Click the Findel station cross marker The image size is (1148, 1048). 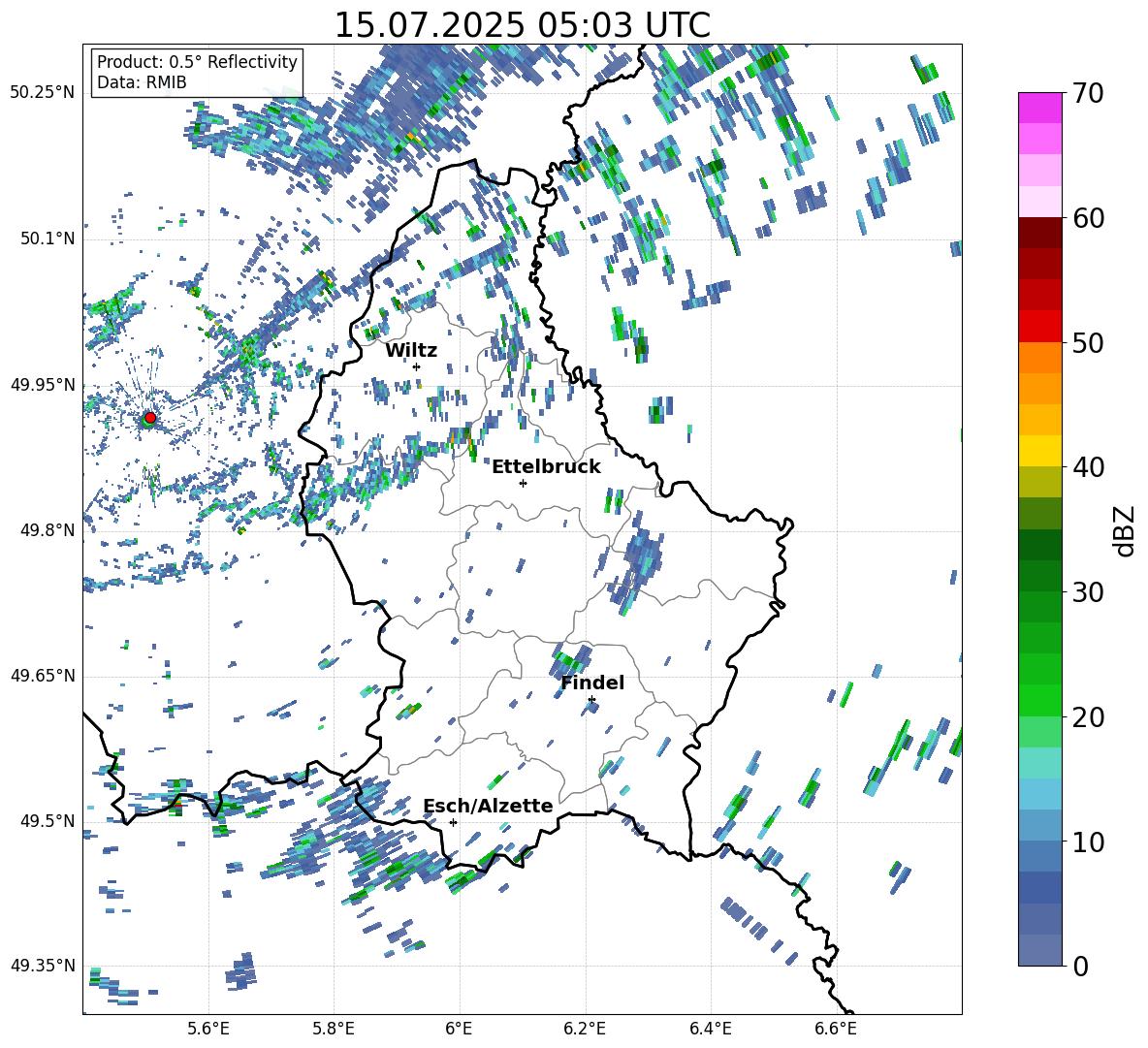click(591, 700)
